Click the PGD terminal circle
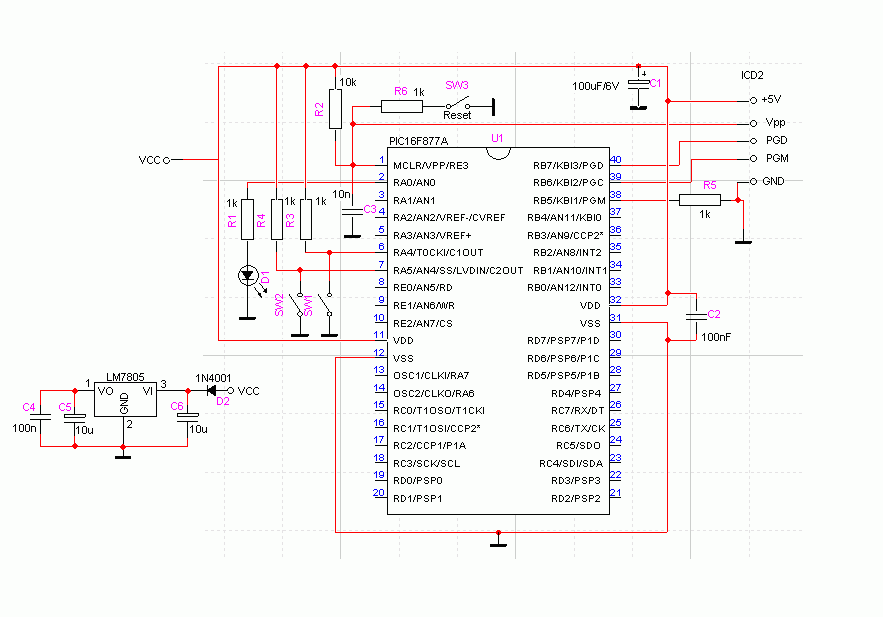Screen dimensions: 883x617 [x=753, y=141]
